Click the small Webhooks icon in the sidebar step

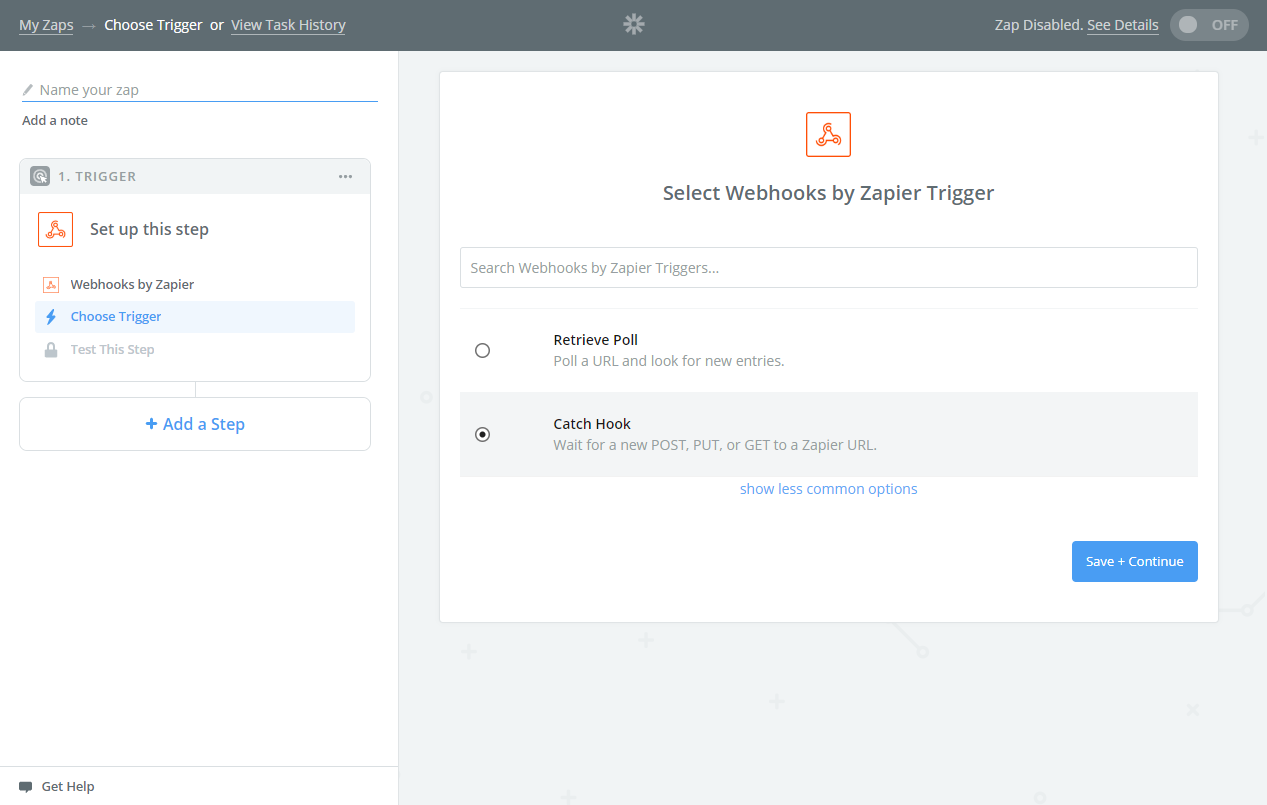click(51, 284)
